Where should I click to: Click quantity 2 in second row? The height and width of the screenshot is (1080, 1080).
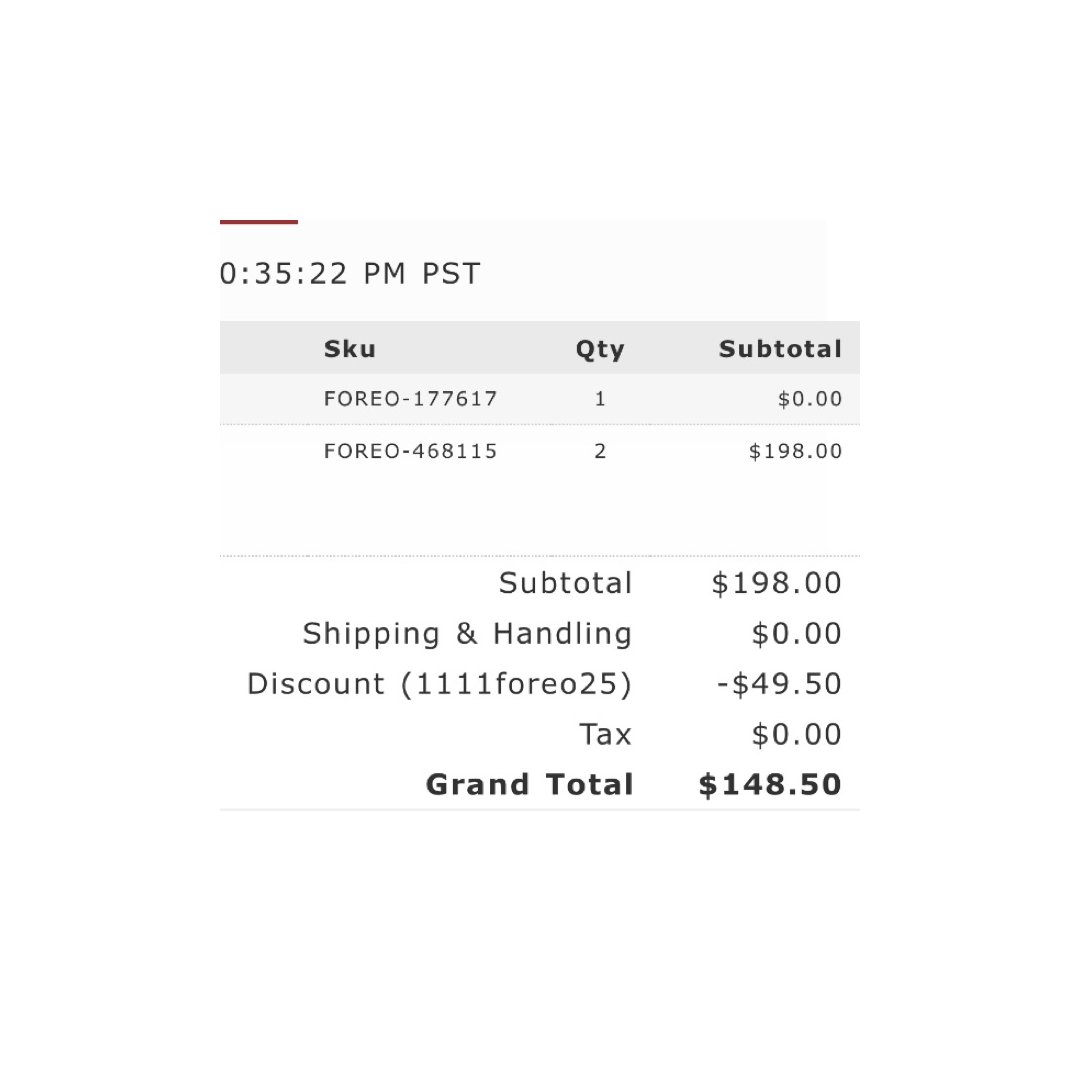(x=600, y=451)
